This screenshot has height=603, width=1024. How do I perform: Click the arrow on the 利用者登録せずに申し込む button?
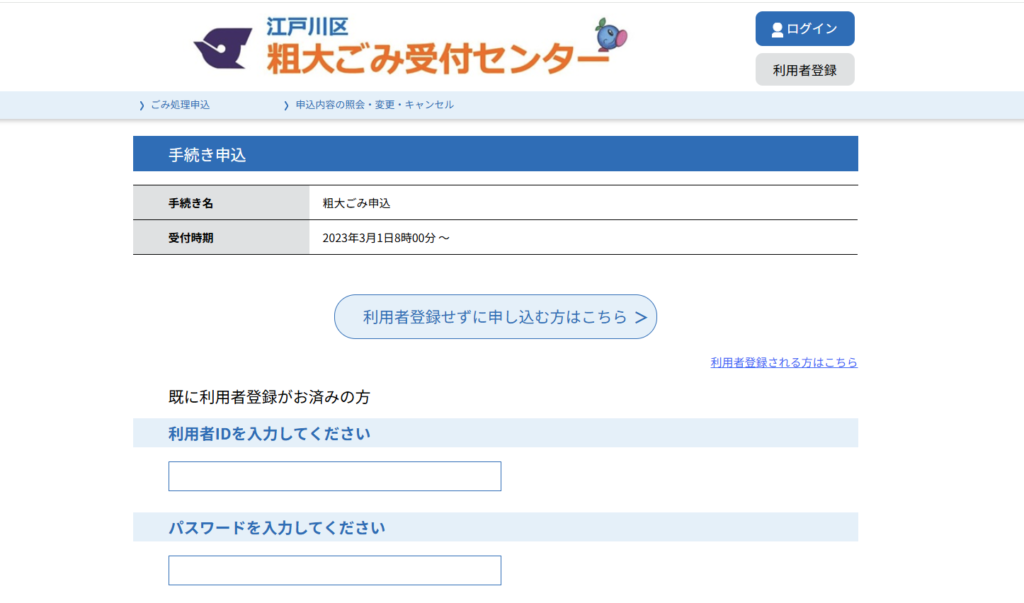641,318
